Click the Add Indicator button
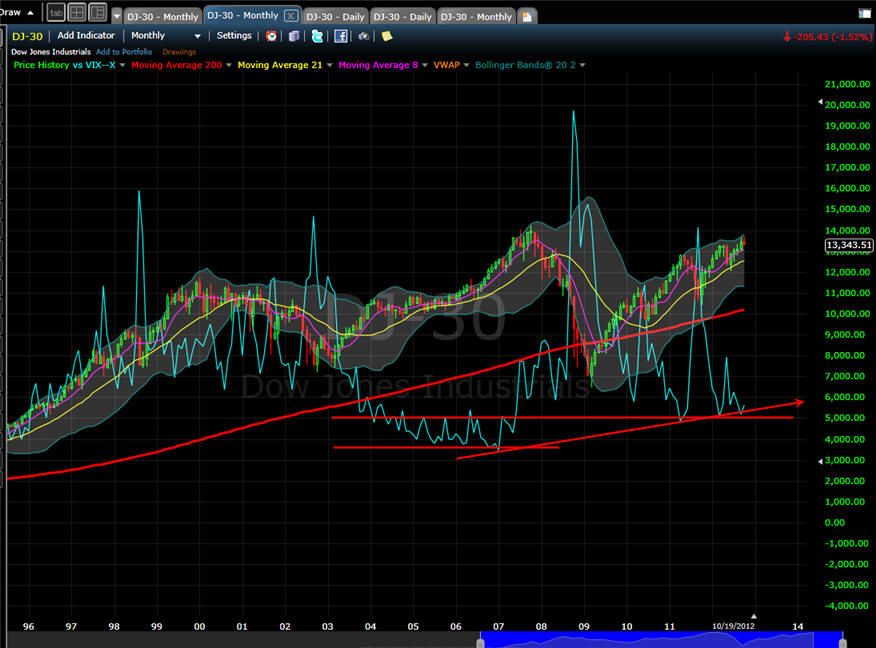Image resolution: width=876 pixels, height=648 pixels. (86, 35)
